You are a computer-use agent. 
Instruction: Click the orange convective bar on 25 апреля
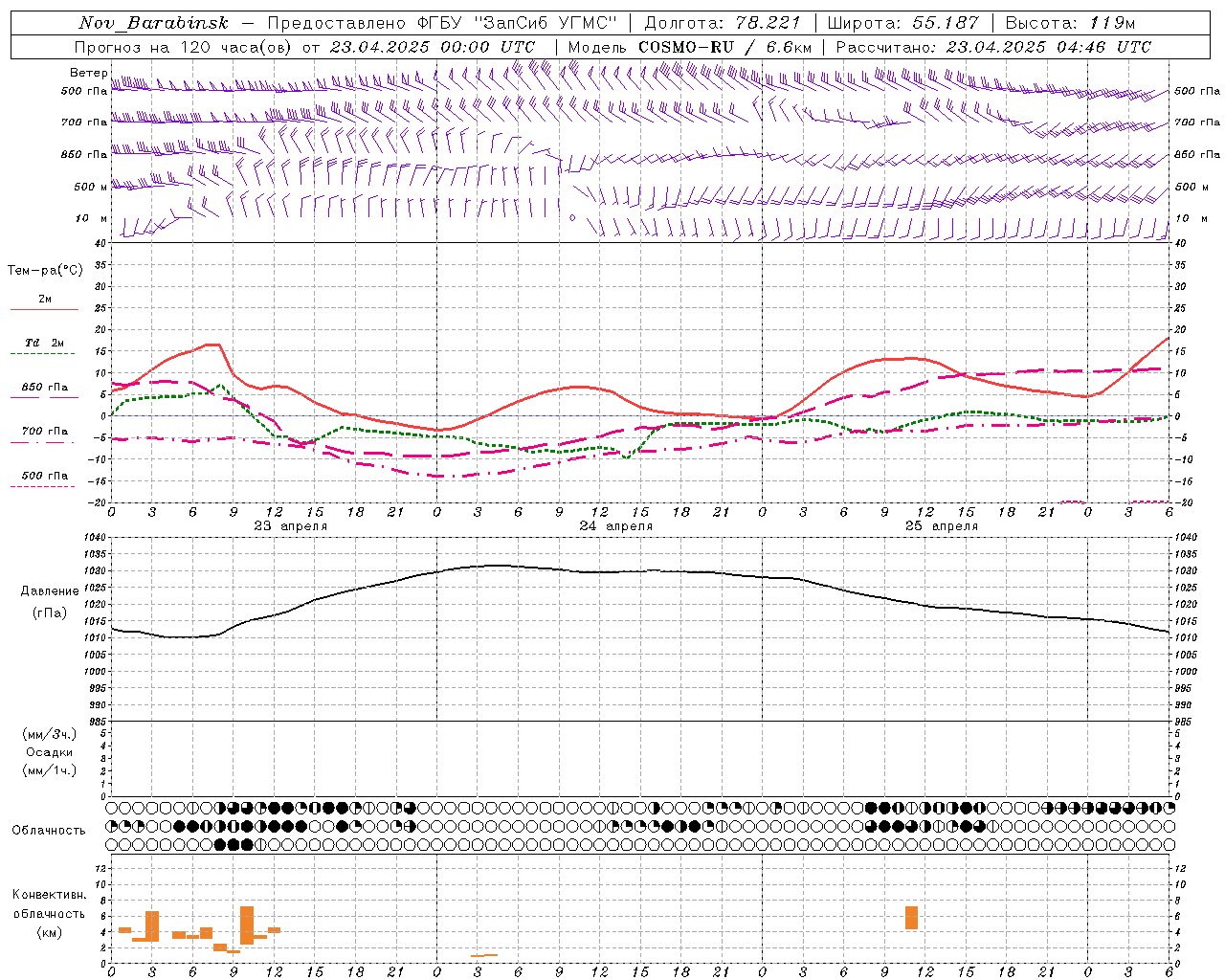(911, 918)
